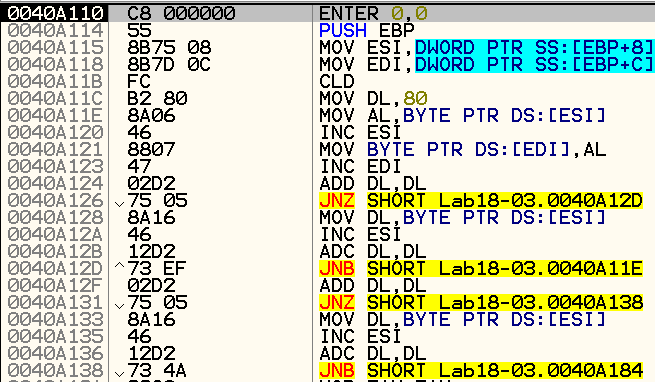The image size is (655, 382).
Task: Select address 0040A12F
Action: click(55, 285)
